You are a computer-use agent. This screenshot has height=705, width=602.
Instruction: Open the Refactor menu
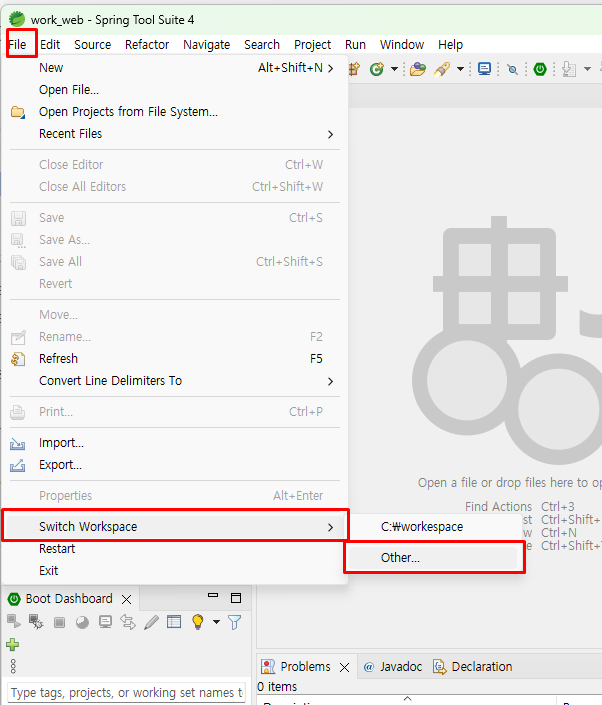pyautogui.click(x=147, y=45)
